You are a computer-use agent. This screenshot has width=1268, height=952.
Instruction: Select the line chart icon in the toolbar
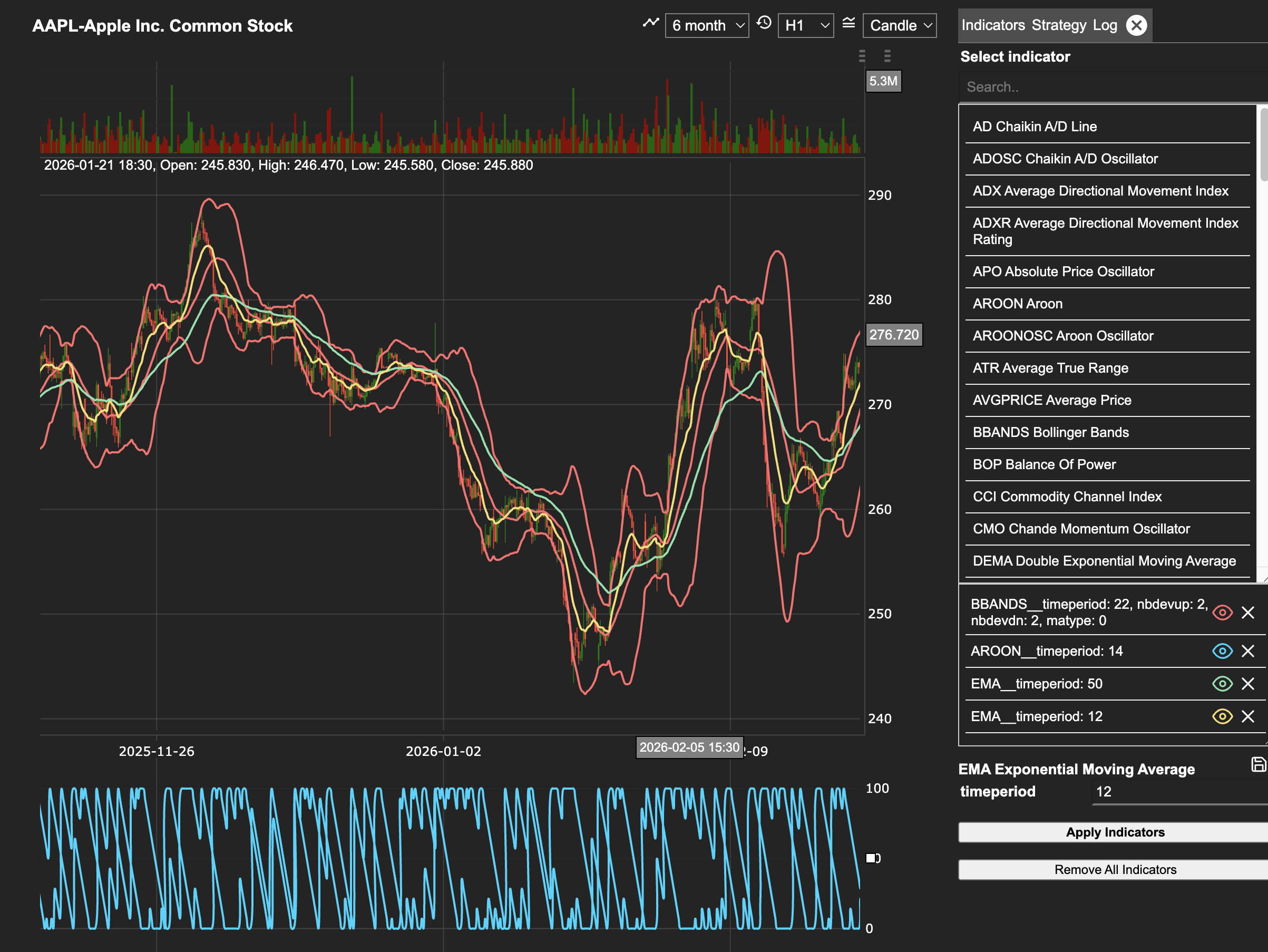click(x=651, y=25)
